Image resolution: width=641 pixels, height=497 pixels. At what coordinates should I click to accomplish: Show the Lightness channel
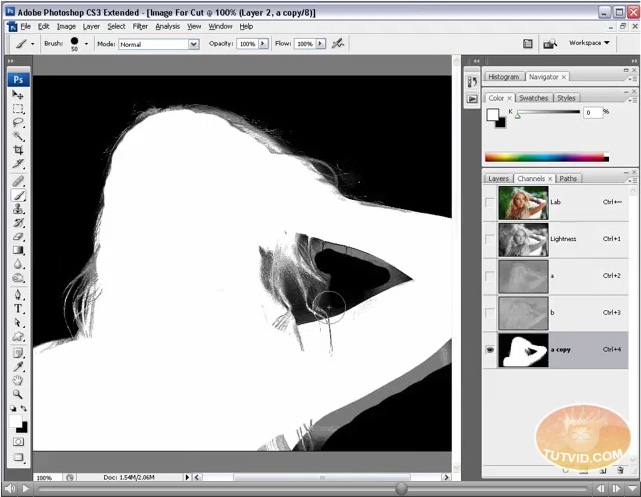[490, 239]
